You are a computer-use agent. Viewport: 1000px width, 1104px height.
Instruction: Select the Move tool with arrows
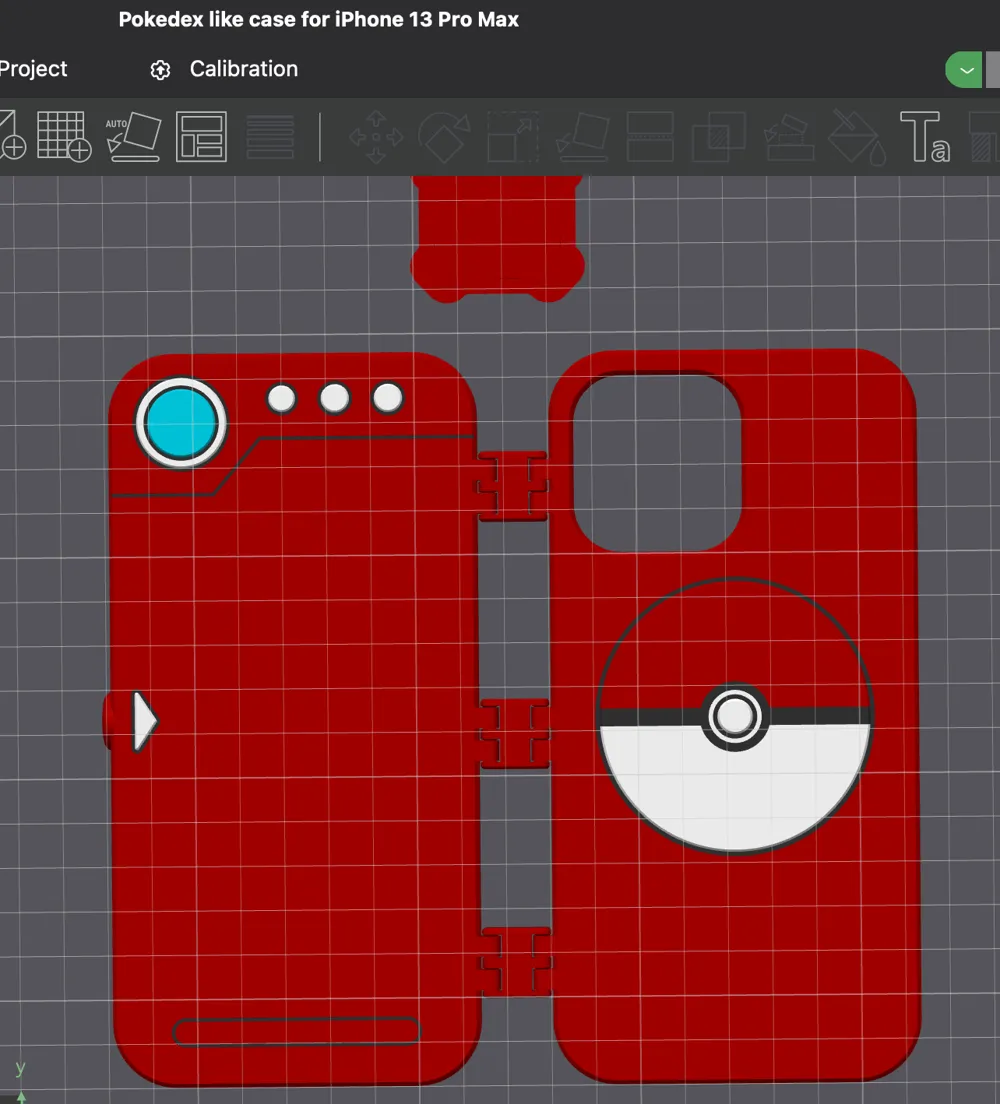[376, 137]
